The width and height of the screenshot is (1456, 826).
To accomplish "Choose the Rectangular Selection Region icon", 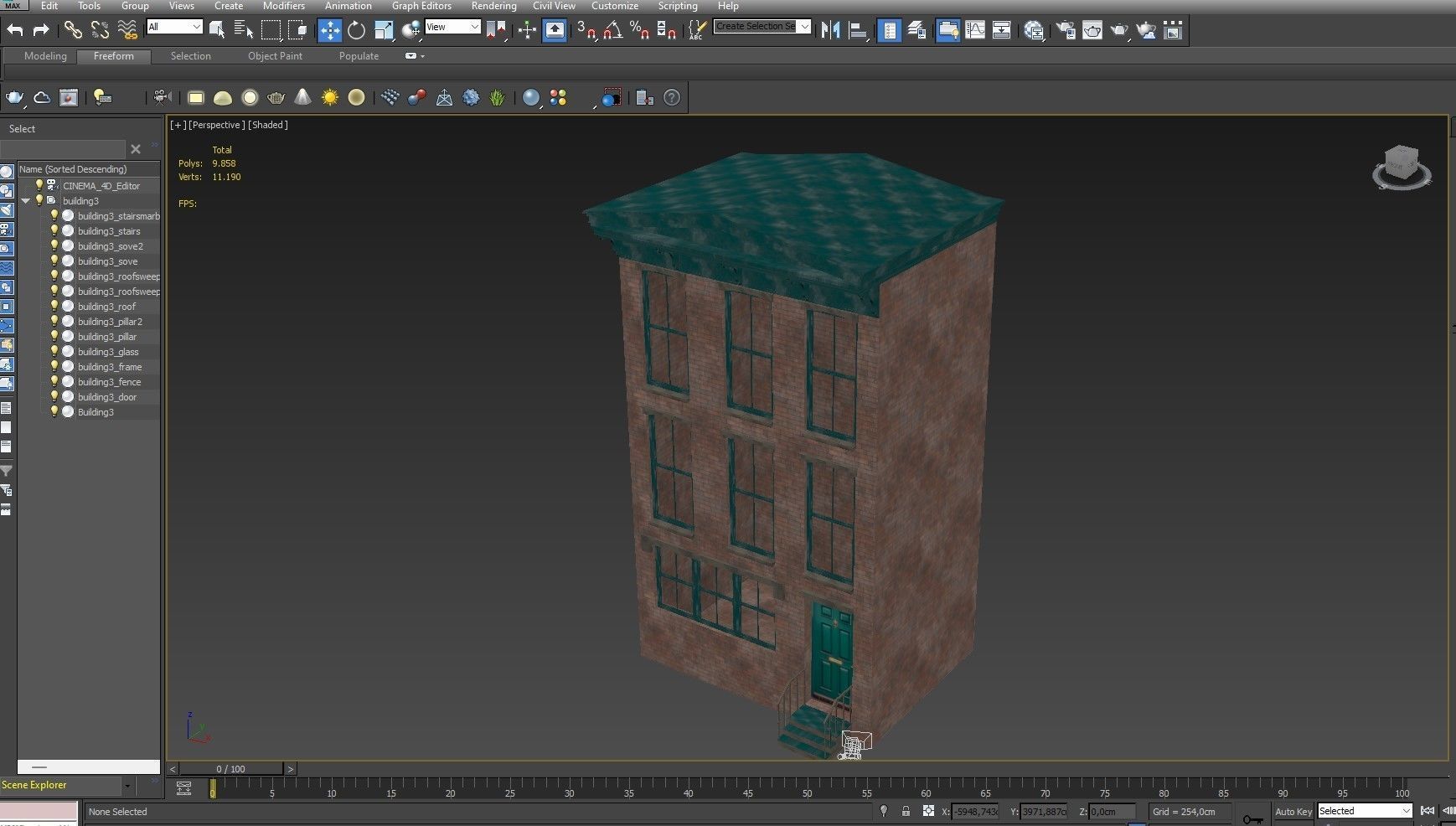I will 271,30.
